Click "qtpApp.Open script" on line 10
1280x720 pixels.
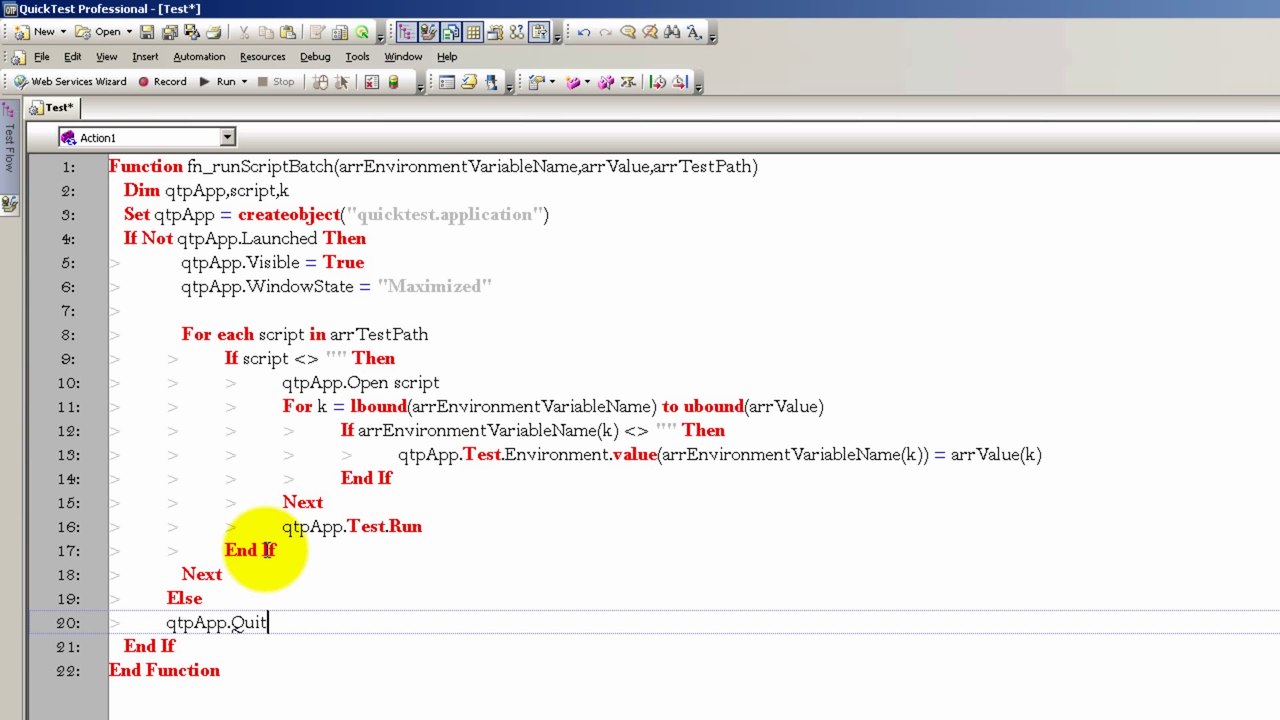click(x=360, y=382)
